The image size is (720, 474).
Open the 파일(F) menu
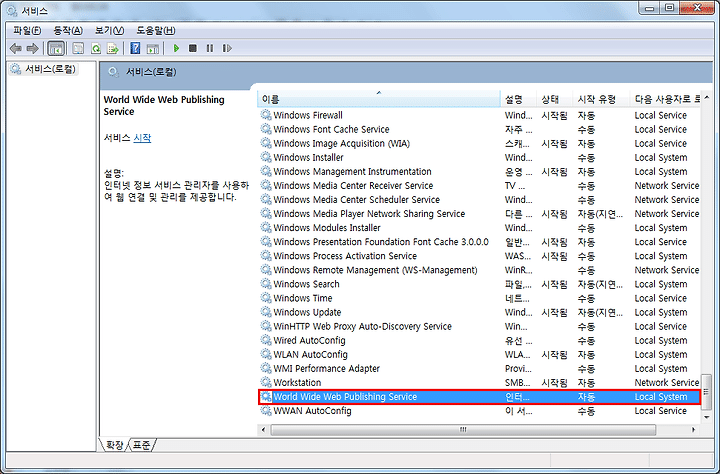(27, 31)
